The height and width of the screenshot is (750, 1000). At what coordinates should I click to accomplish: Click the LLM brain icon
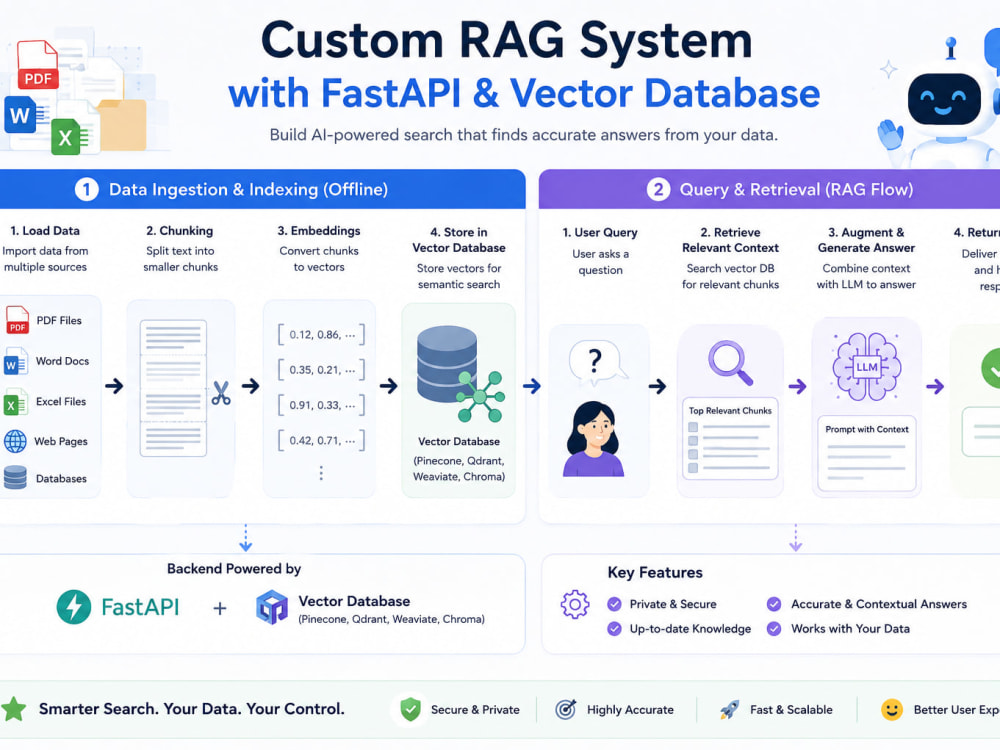[x=867, y=367]
